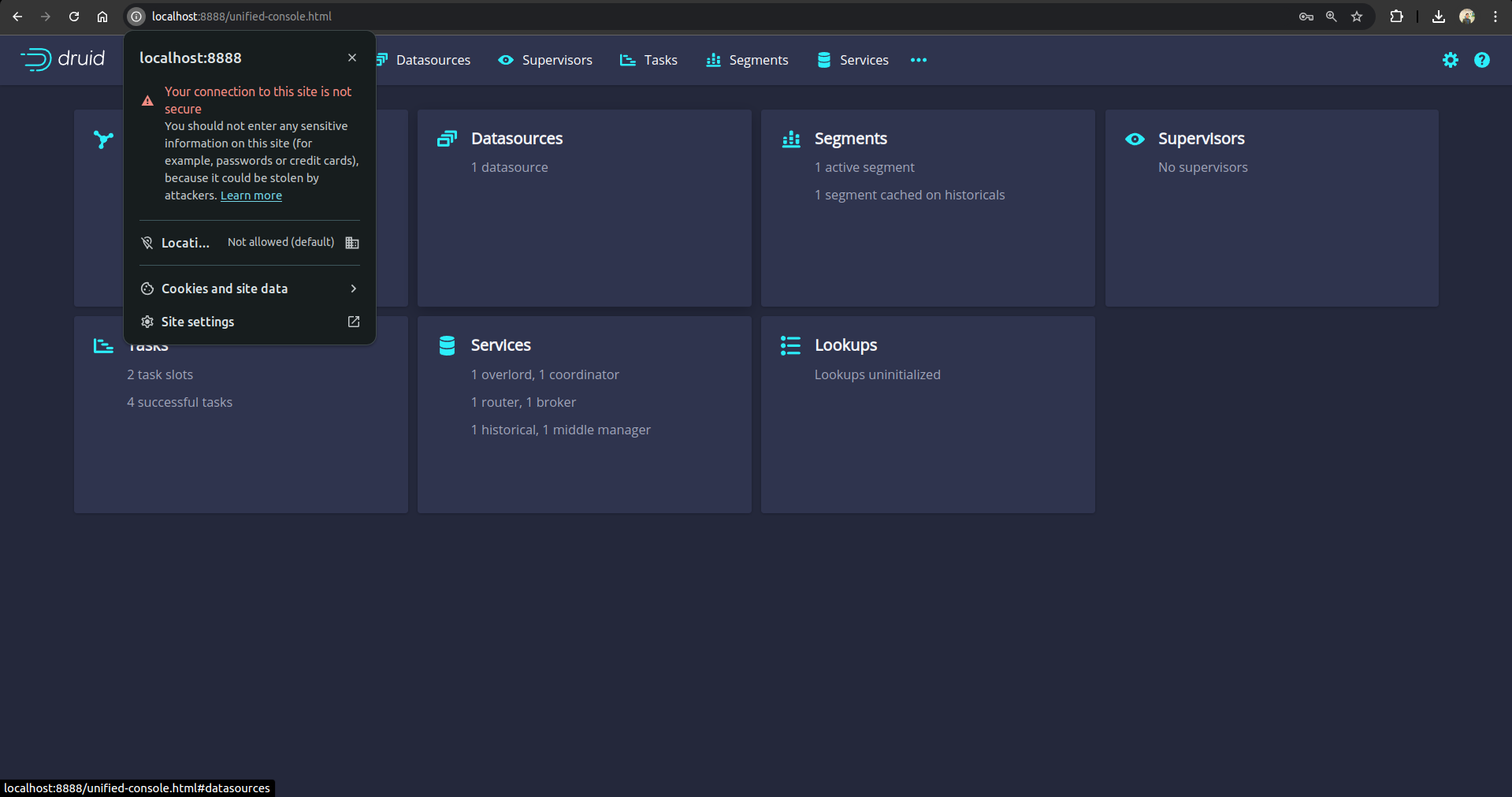
Task: Bookmark this page with star icon
Action: click(x=1357, y=17)
